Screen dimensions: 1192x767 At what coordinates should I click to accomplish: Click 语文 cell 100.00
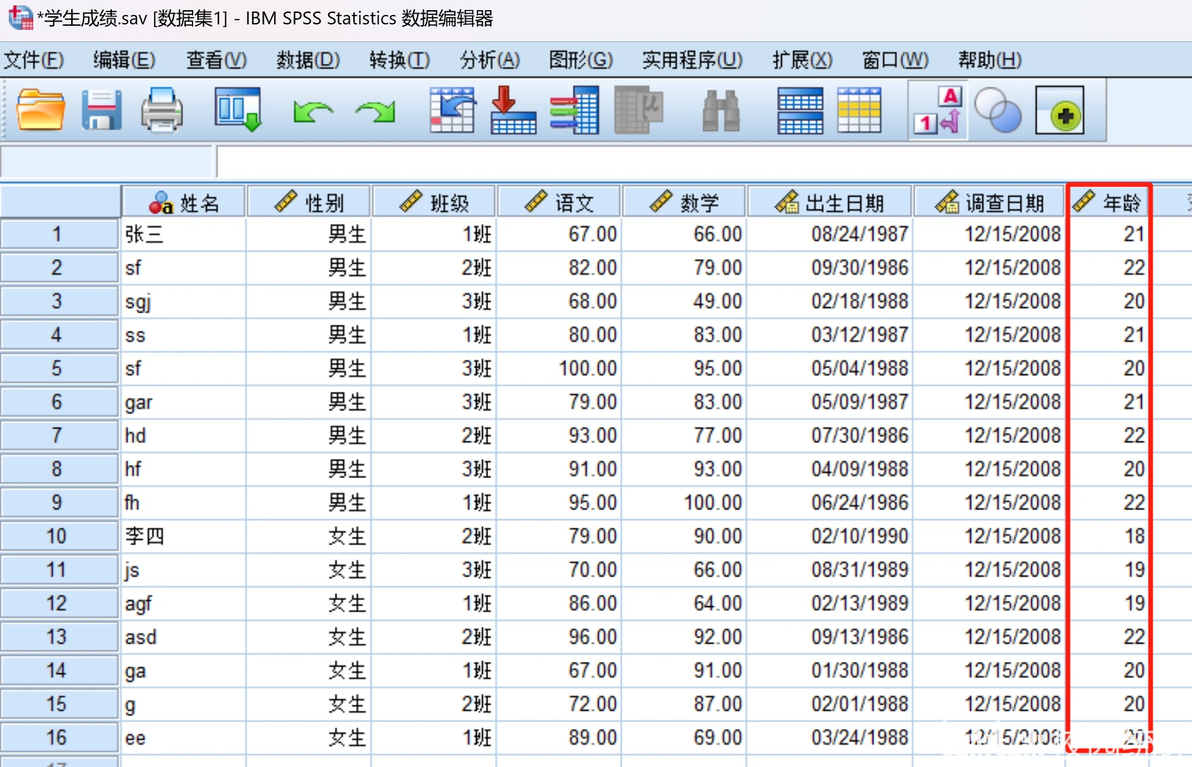click(559, 369)
